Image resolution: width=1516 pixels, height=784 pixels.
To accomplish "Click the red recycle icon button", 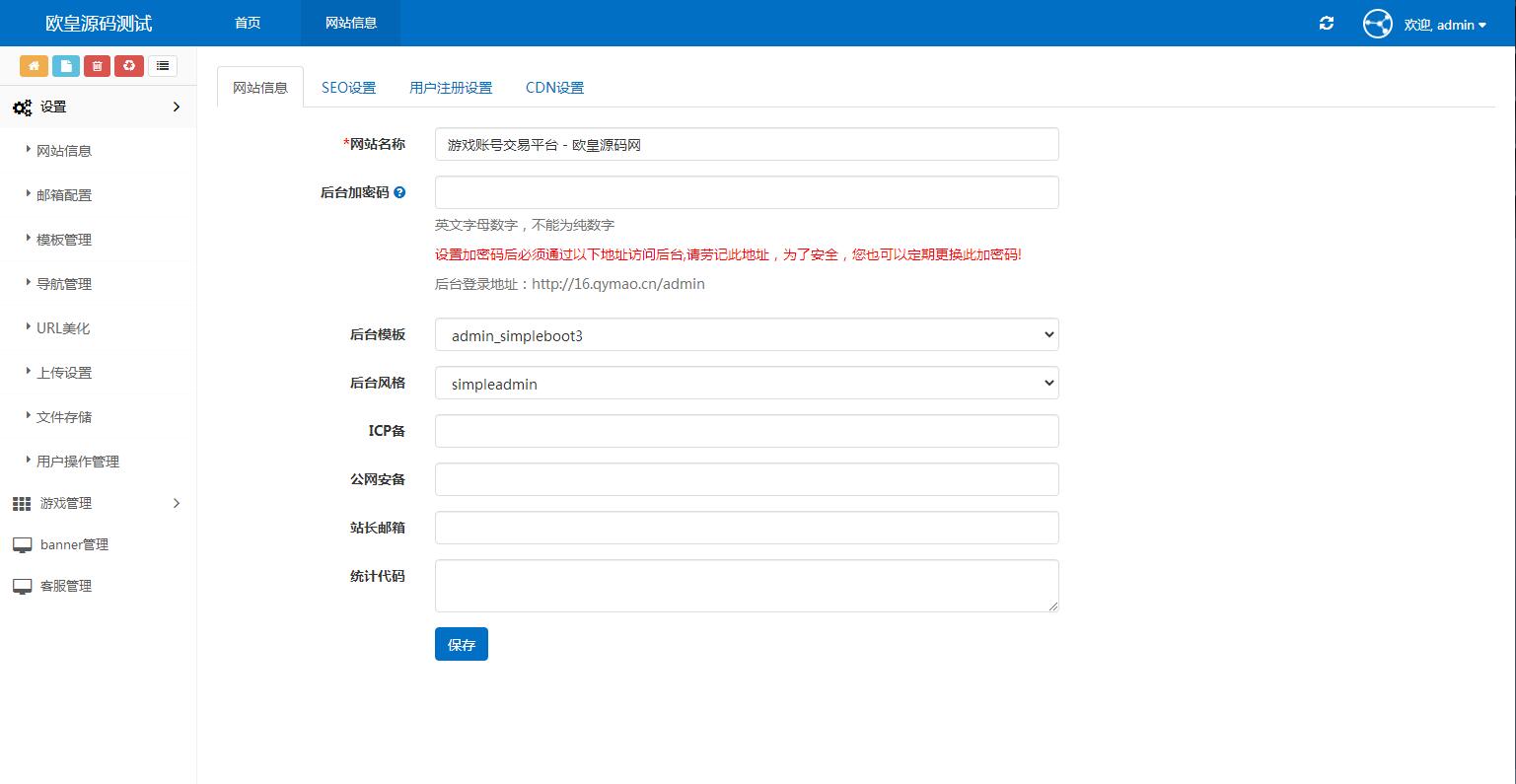I will click(129, 66).
